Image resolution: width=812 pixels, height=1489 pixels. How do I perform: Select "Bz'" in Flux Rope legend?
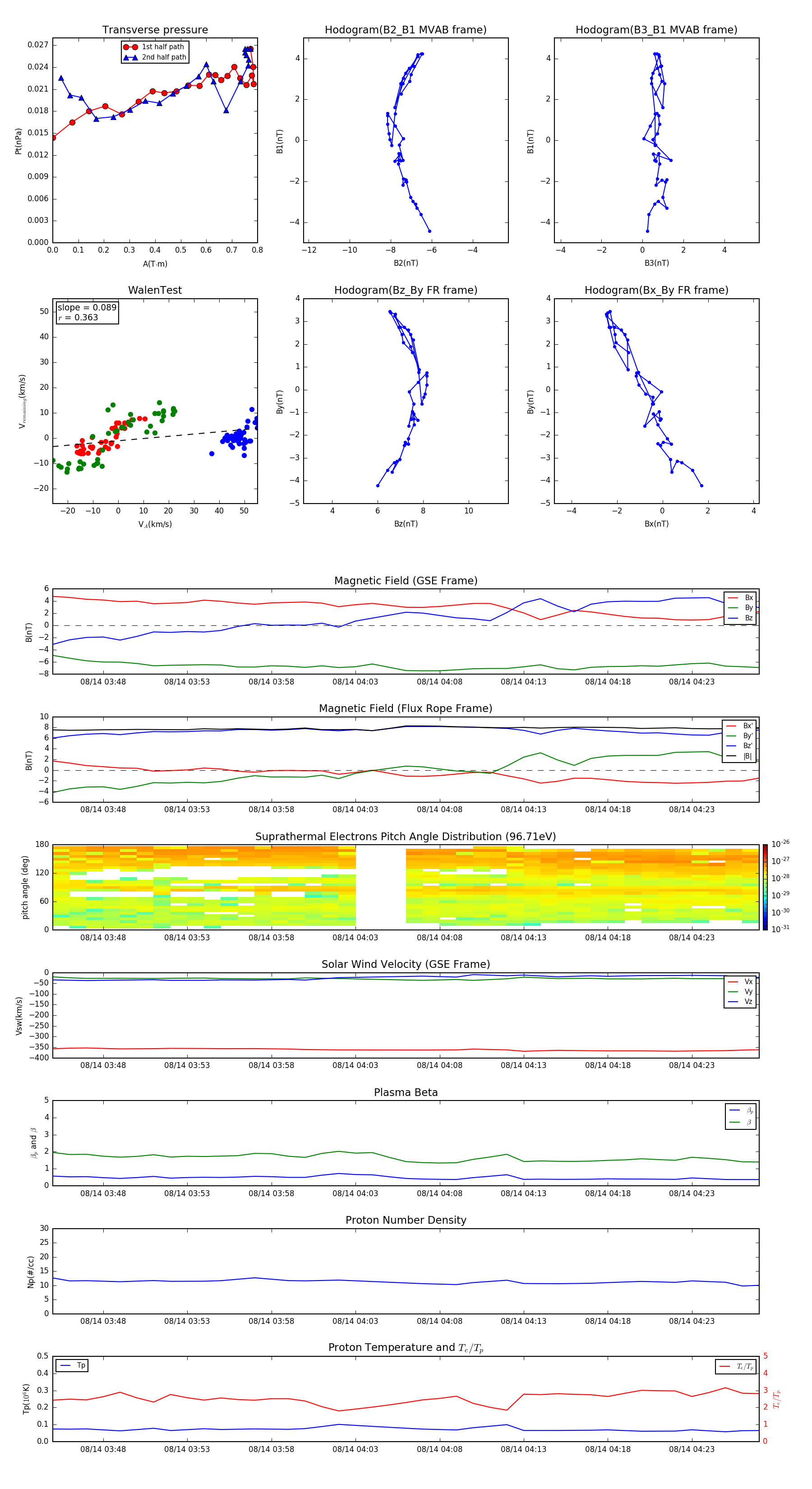(x=740, y=746)
